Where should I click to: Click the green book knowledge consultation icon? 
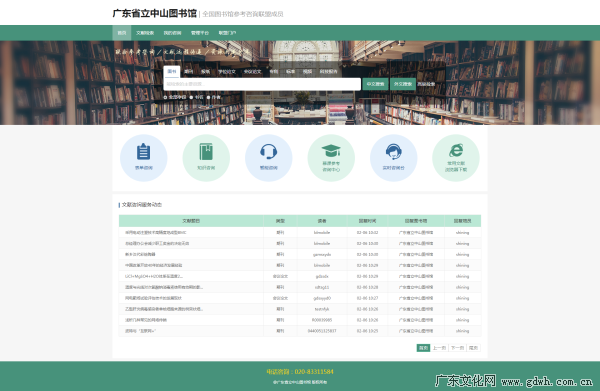coord(206,158)
